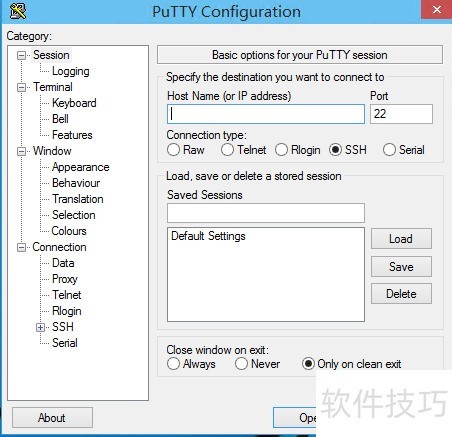Select Default Settings in sessions list
The height and width of the screenshot is (437, 452).
(208, 236)
